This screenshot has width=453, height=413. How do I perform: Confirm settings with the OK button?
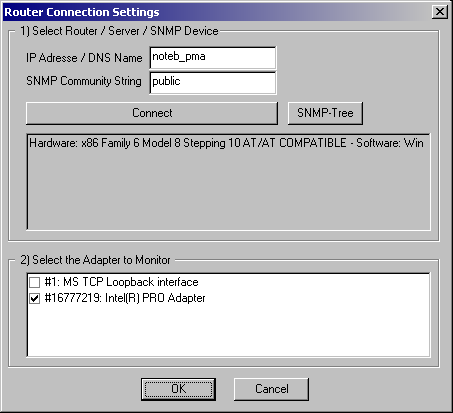(178, 389)
